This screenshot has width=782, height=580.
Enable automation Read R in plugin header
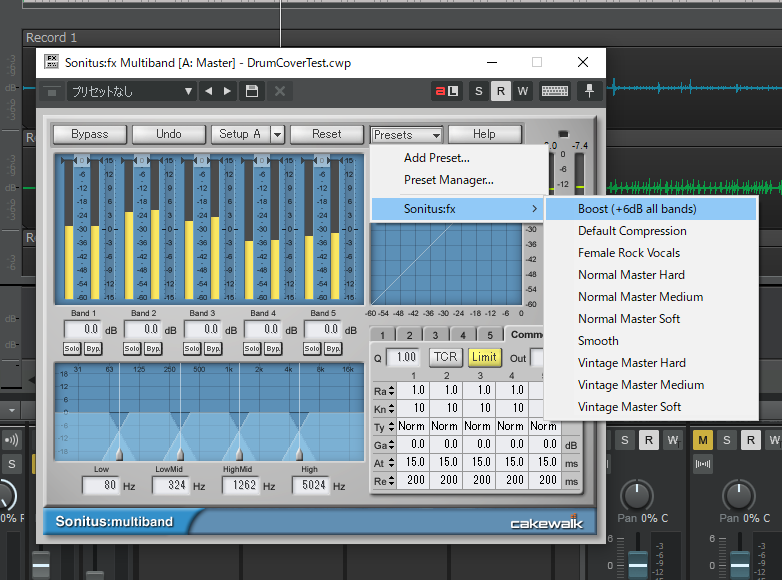501,91
